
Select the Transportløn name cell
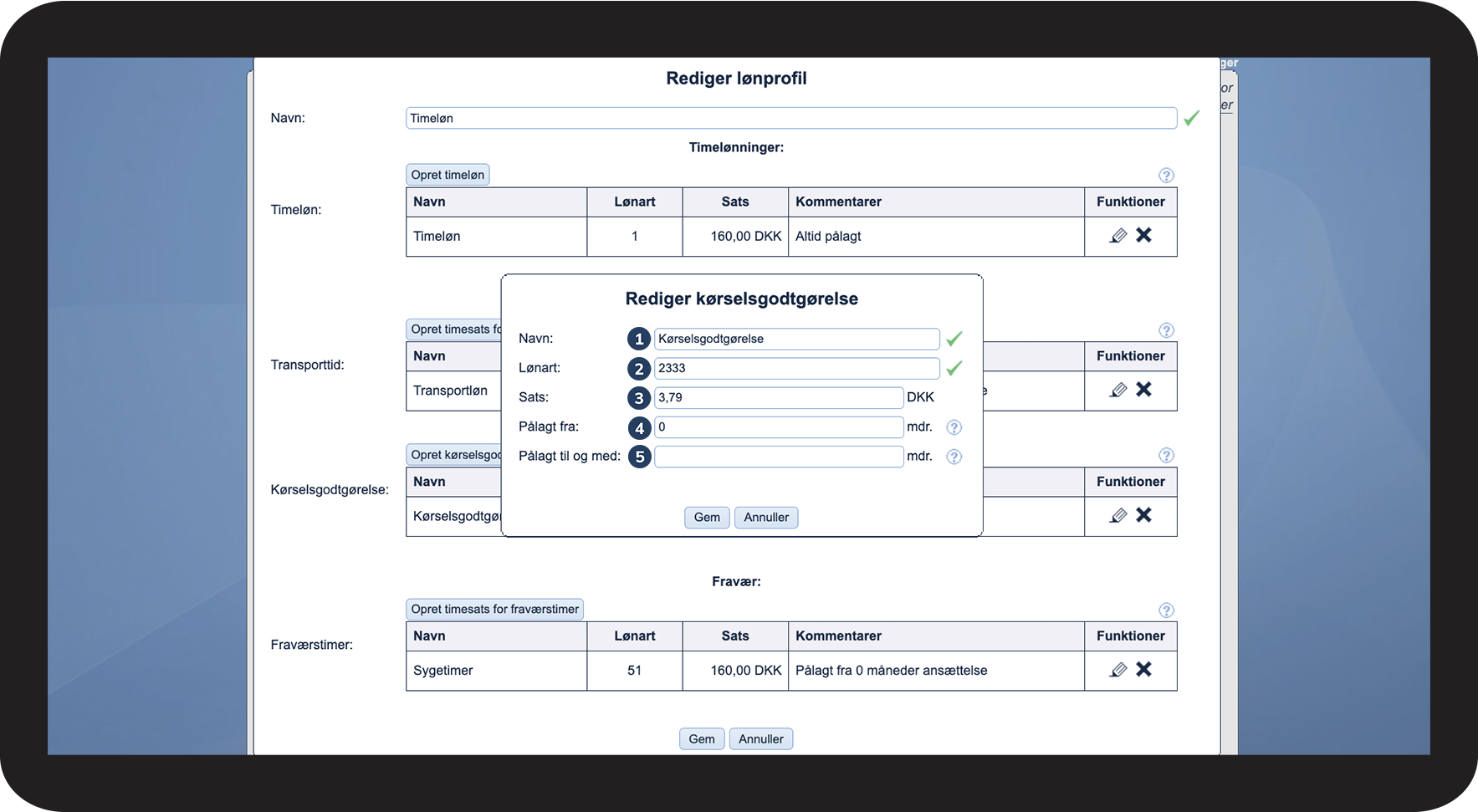pyautogui.click(x=453, y=391)
